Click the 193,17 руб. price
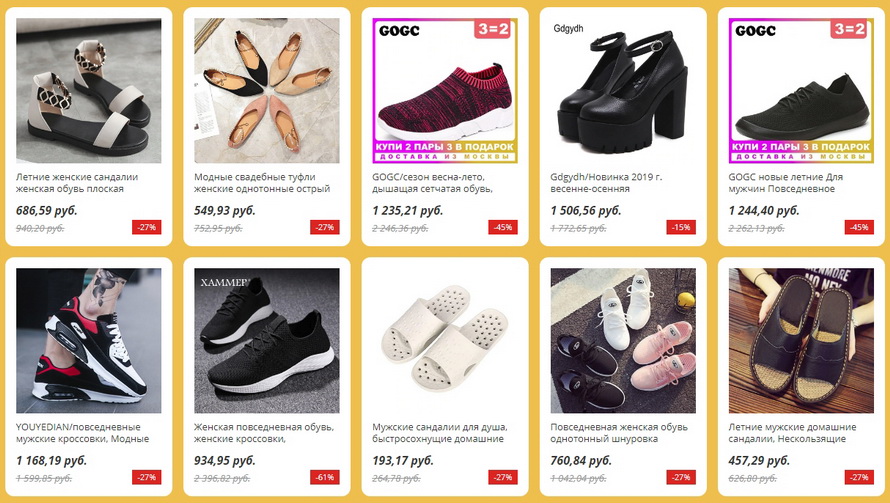The width and height of the screenshot is (890, 503). point(403,460)
